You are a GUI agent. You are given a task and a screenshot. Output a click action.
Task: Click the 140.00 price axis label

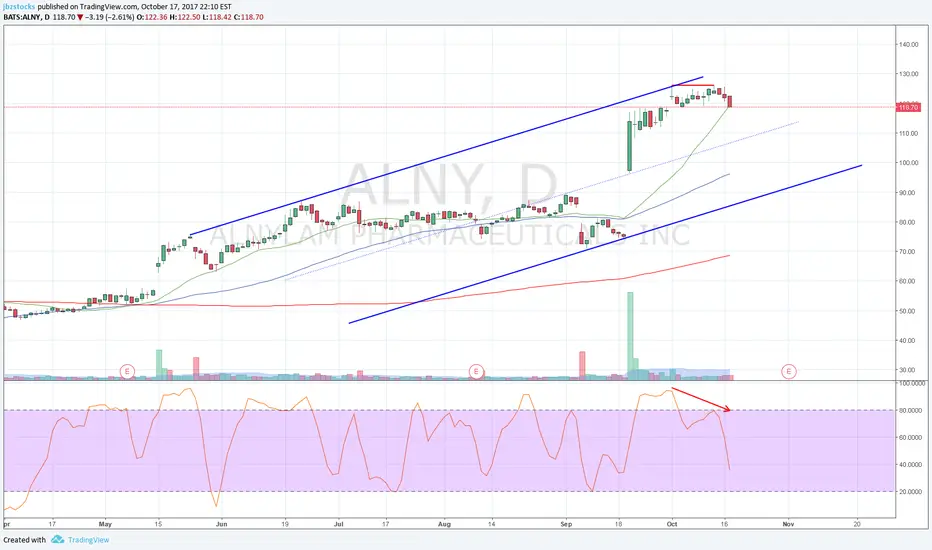pos(909,45)
